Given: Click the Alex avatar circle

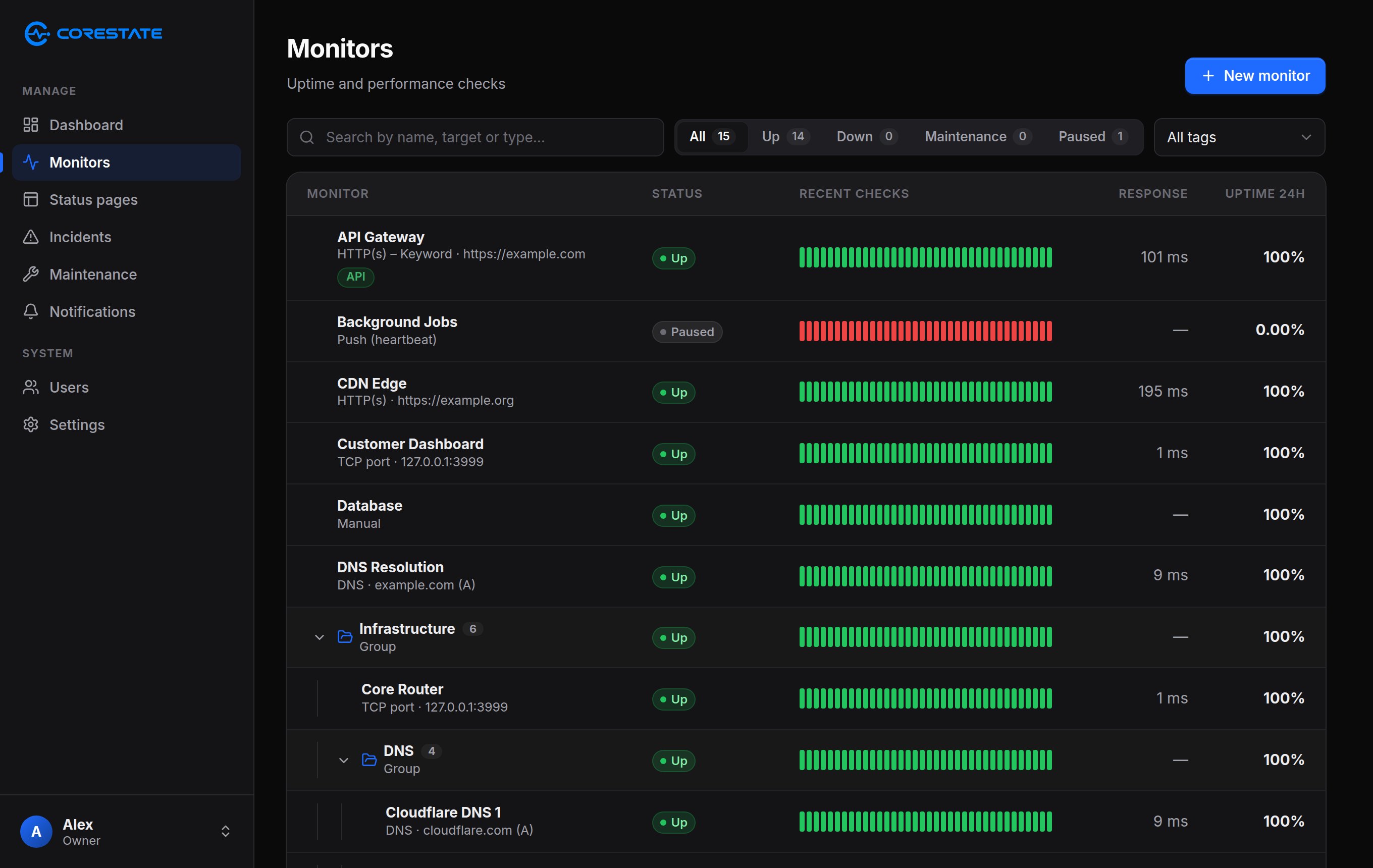Looking at the screenshot, I should pyautogui.click(x=36, y=832).
